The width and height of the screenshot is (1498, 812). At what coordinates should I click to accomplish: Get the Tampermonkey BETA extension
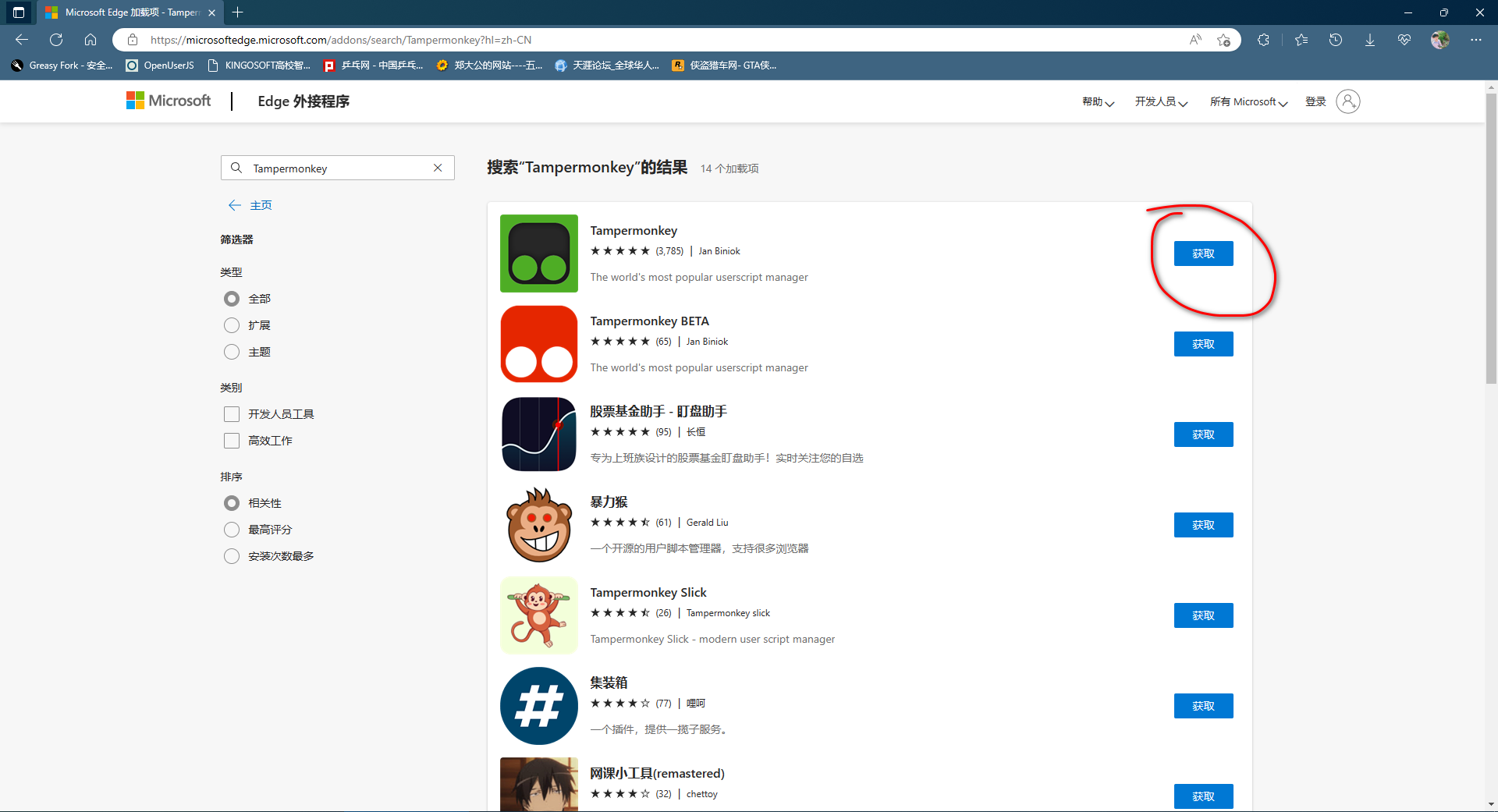pyautogui.click(x=1203, y=344)
